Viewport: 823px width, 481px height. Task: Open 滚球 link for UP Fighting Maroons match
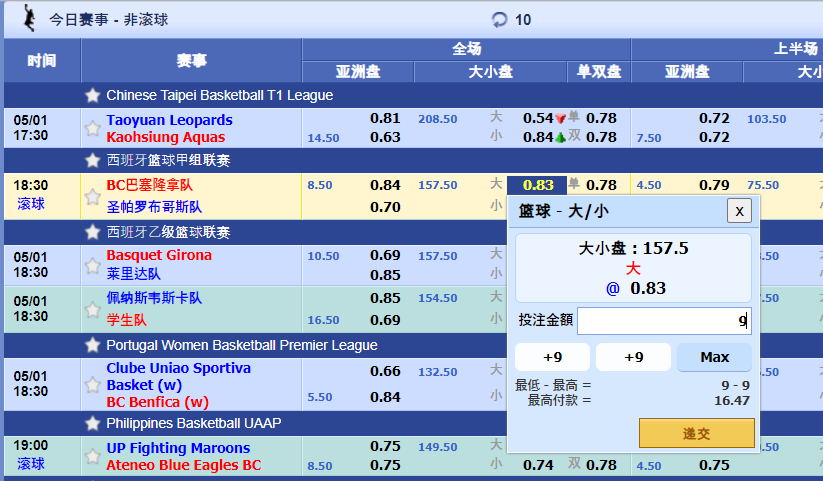(x=31, y=464)
